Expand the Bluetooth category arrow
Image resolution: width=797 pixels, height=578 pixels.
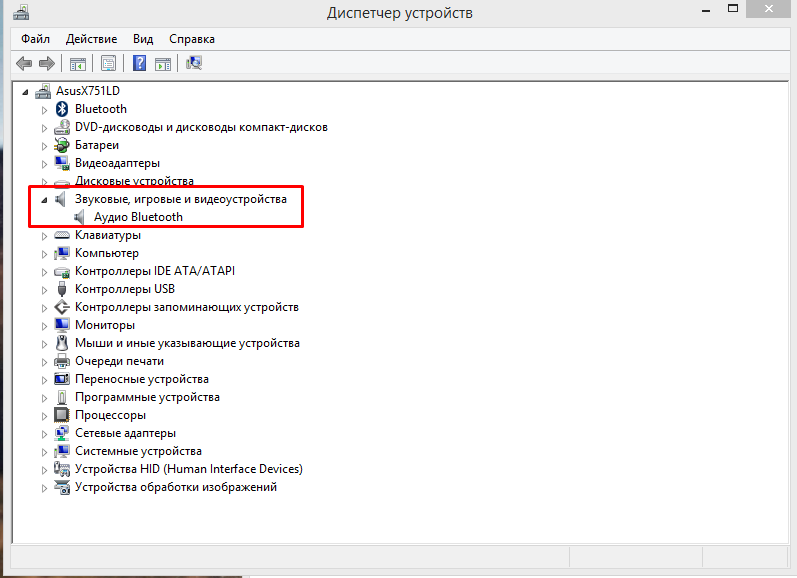pyautogui.click(x=44, y=110)
